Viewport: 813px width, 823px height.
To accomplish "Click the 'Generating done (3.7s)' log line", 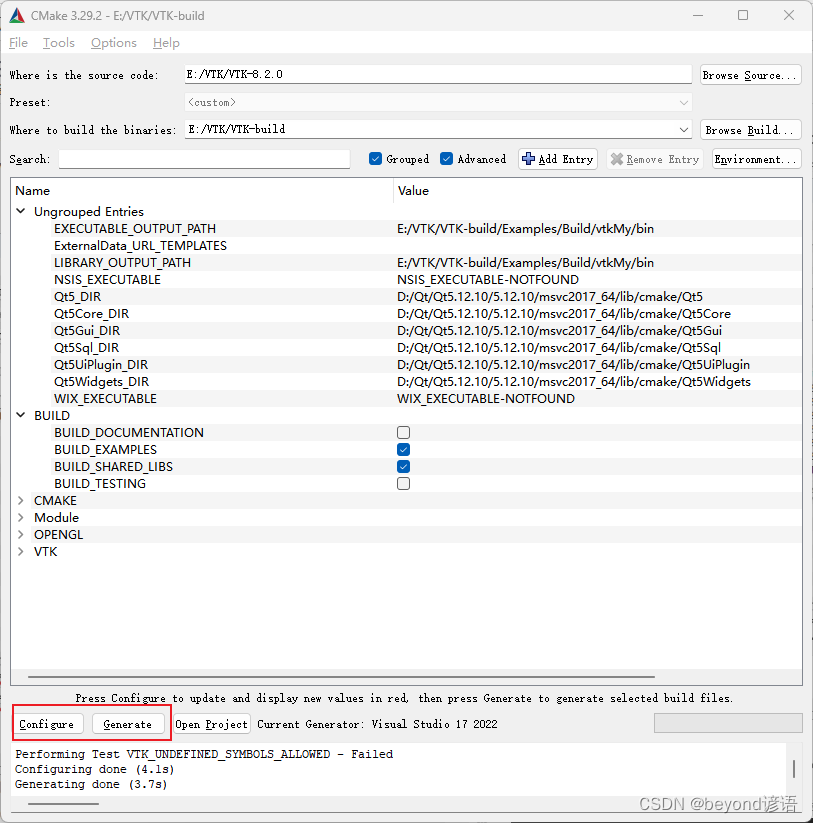I will pyautogui.click(x=91, y=784).
